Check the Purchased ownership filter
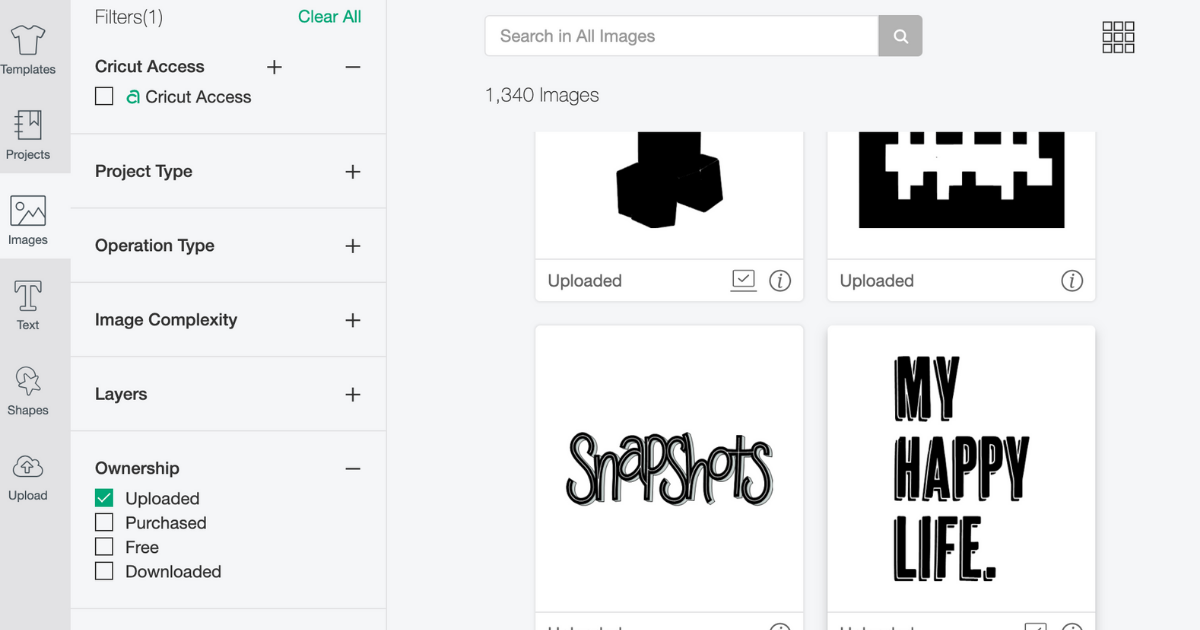 pyautogui.click(x=104, y=522)
